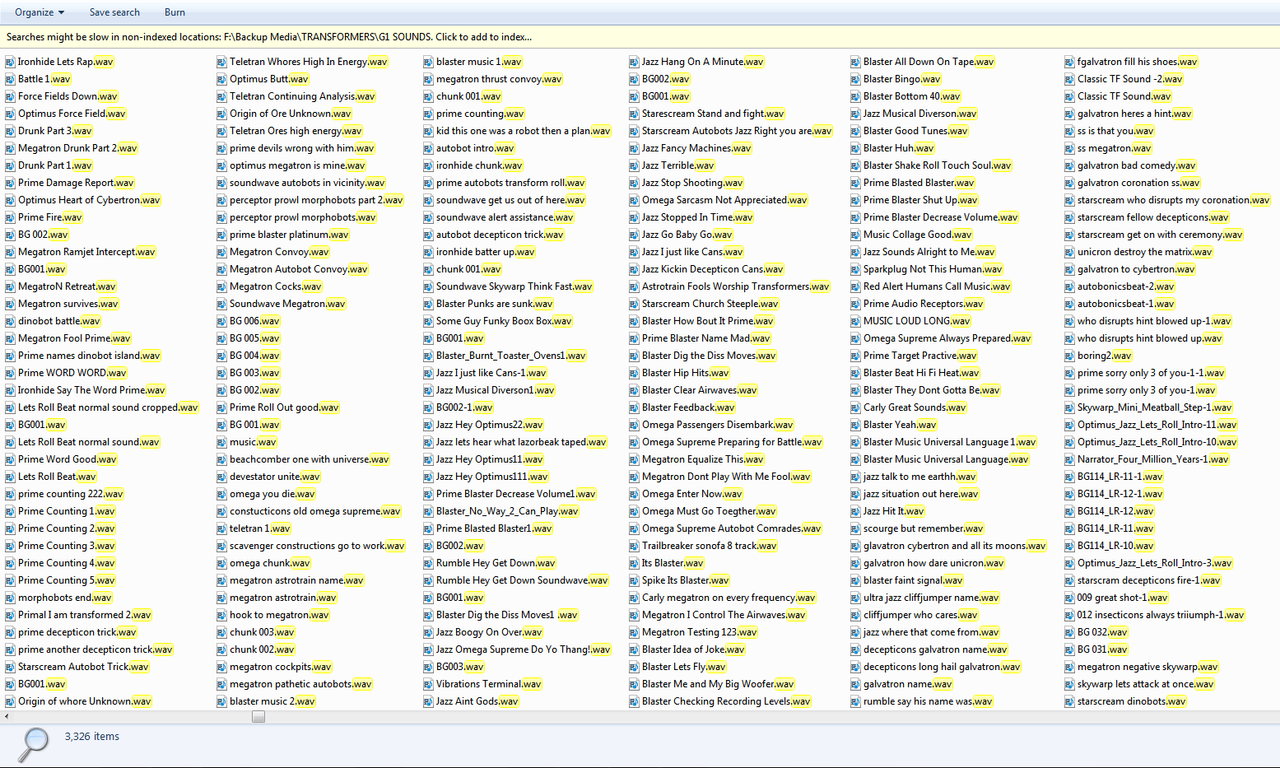Select the horizontal scrollbar thumb

coord(258,716)
